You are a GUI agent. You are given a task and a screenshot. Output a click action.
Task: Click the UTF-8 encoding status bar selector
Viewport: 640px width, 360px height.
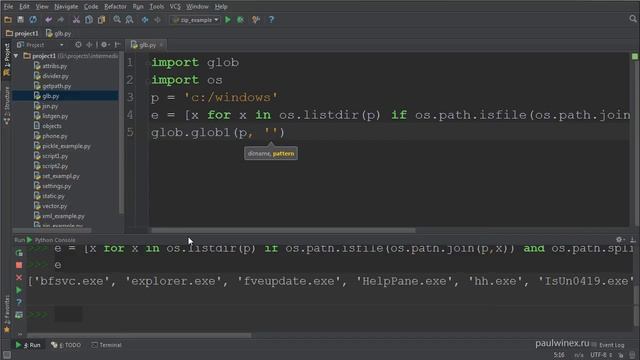(x=601, y=355)
